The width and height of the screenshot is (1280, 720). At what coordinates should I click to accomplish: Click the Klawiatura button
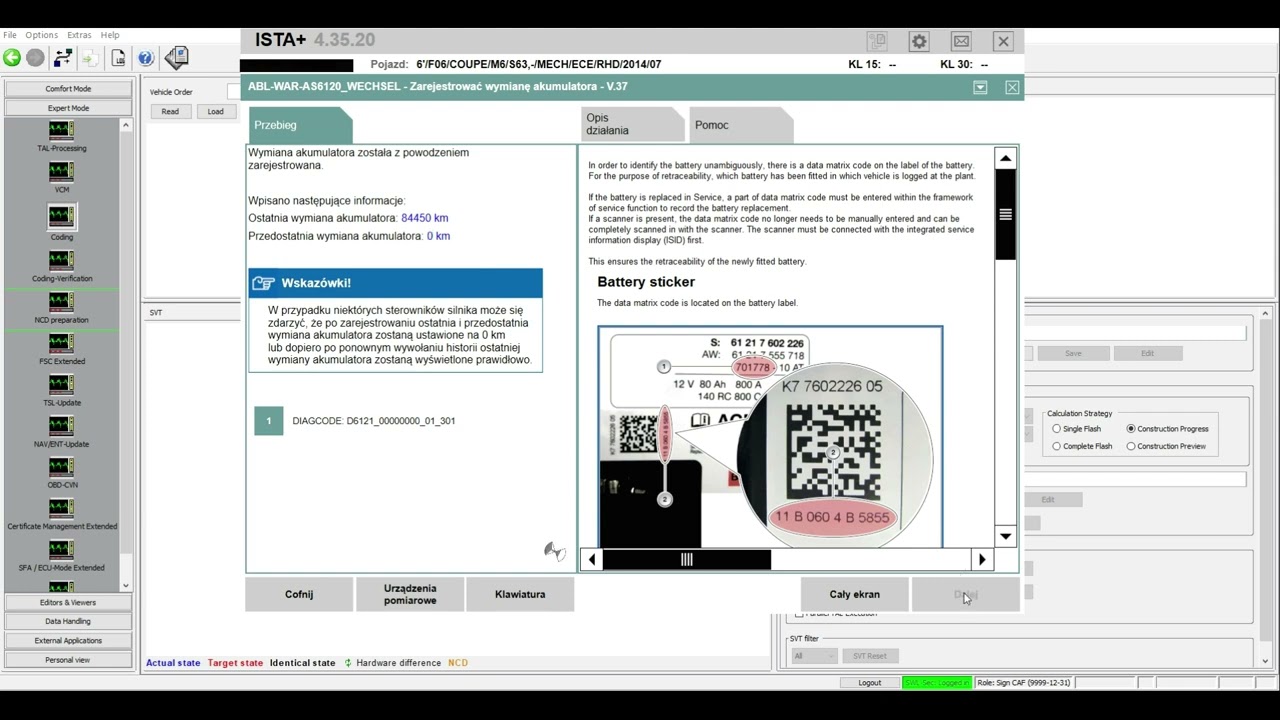click(520, 594)
